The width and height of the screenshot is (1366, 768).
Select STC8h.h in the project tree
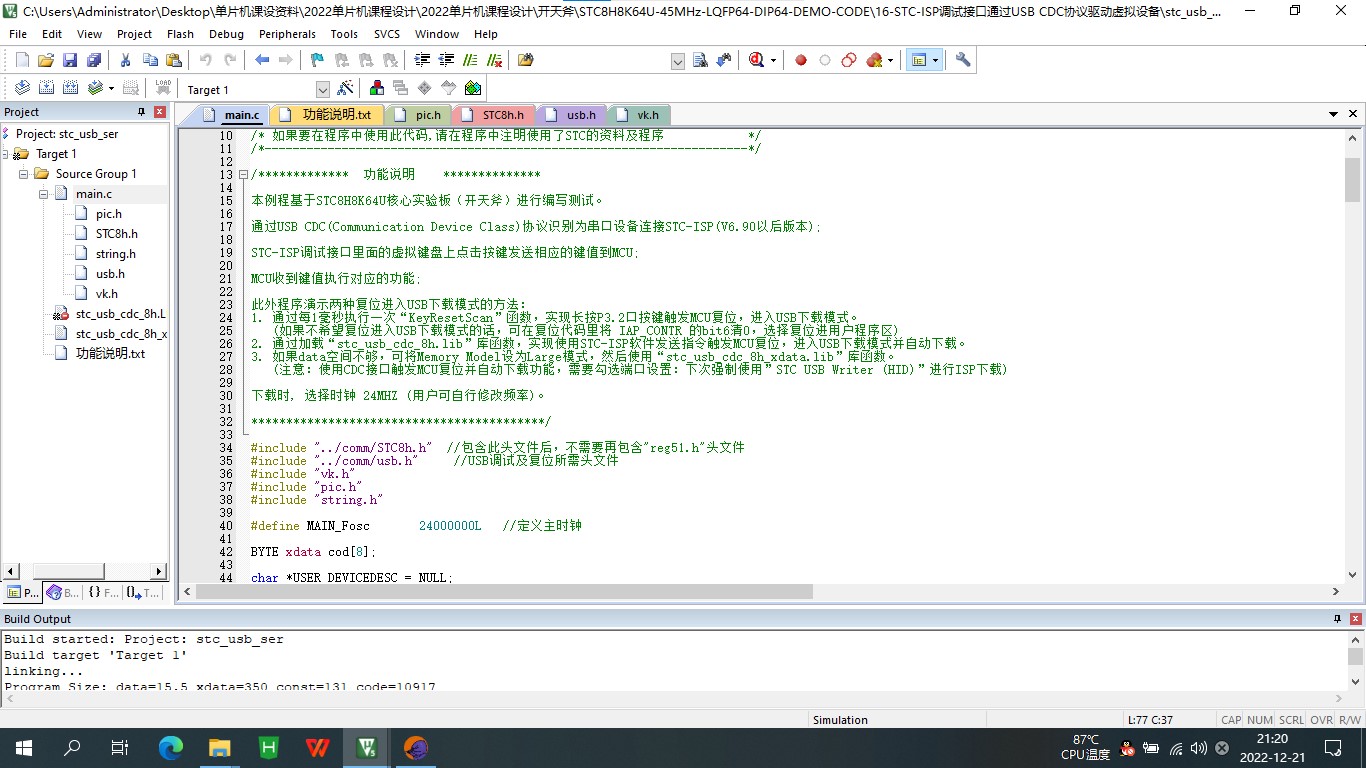pyautogui.click(x=117, y=234)
